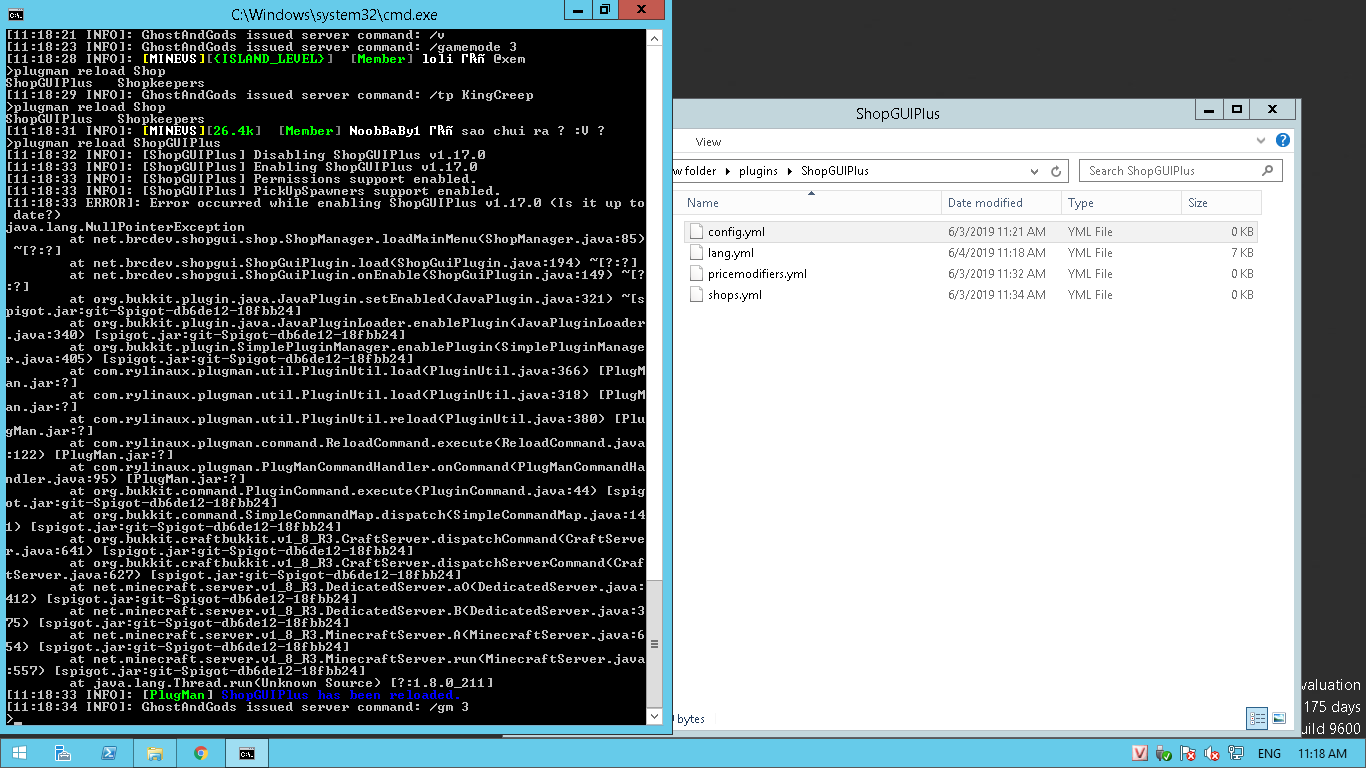Sort files by Date modified column
The width and height of the screenshot is (1366, 768).
pos(984,203)
